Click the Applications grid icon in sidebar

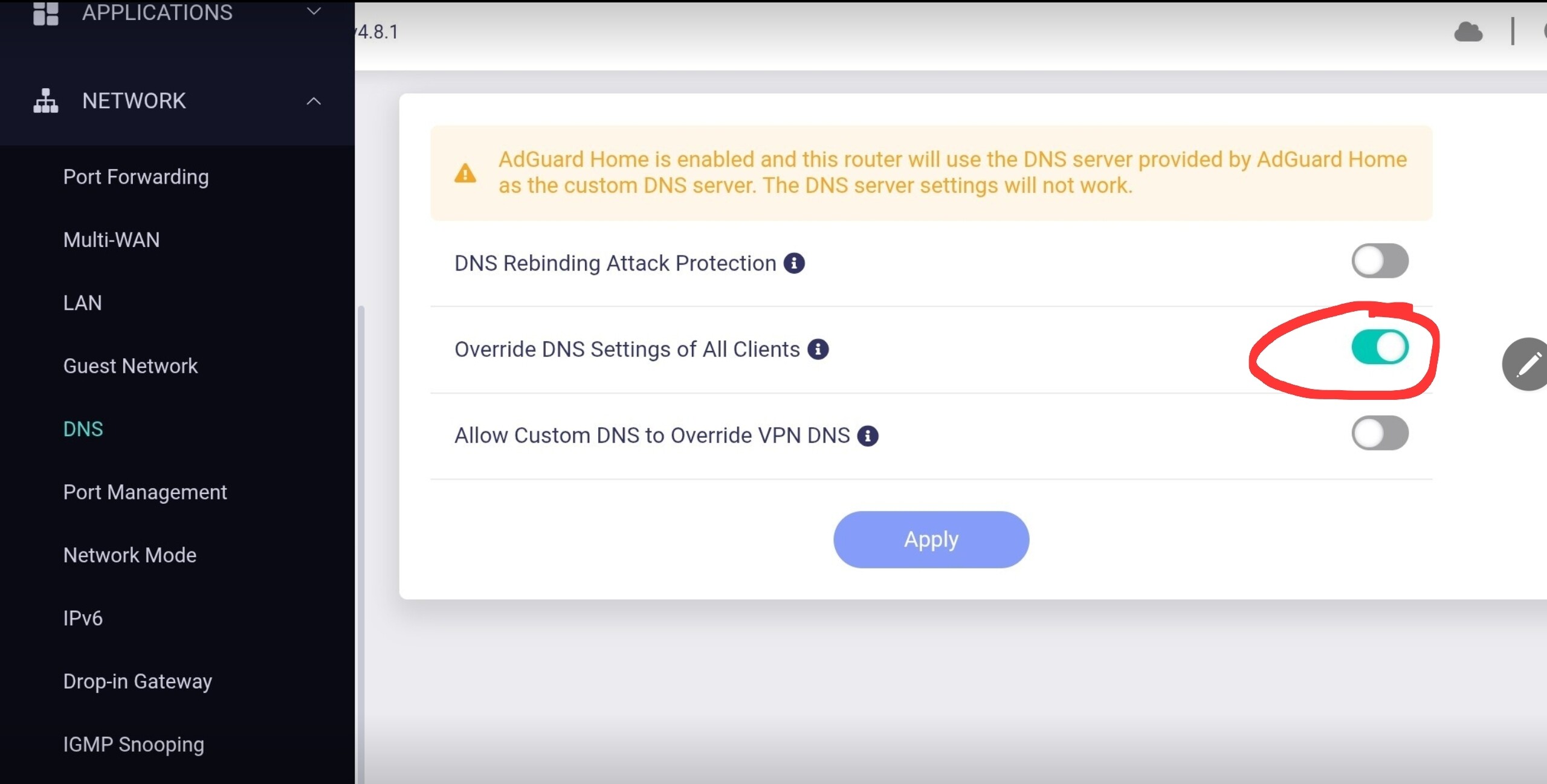pyautogui.click(x=45, y=13)
